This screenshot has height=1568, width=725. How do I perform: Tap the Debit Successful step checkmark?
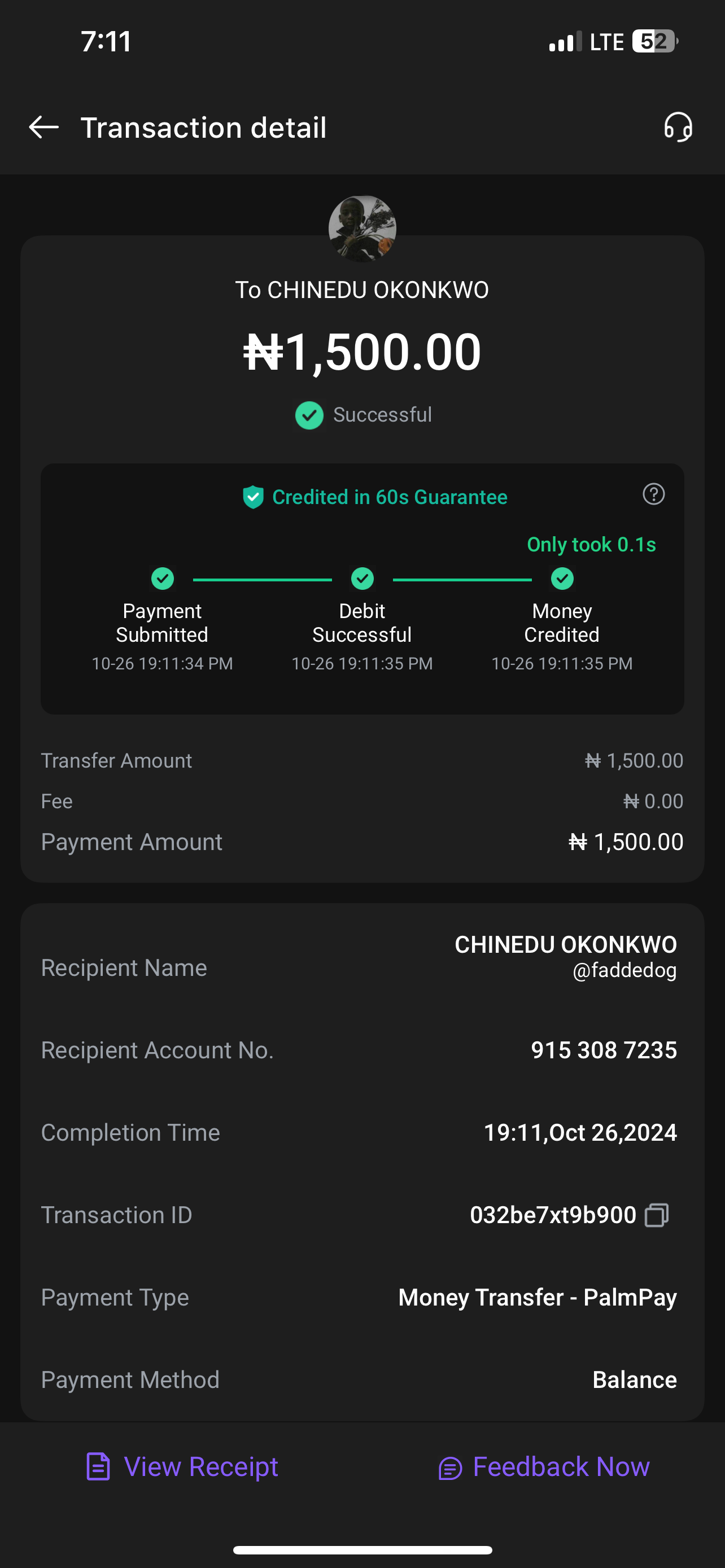pos(362,578)
